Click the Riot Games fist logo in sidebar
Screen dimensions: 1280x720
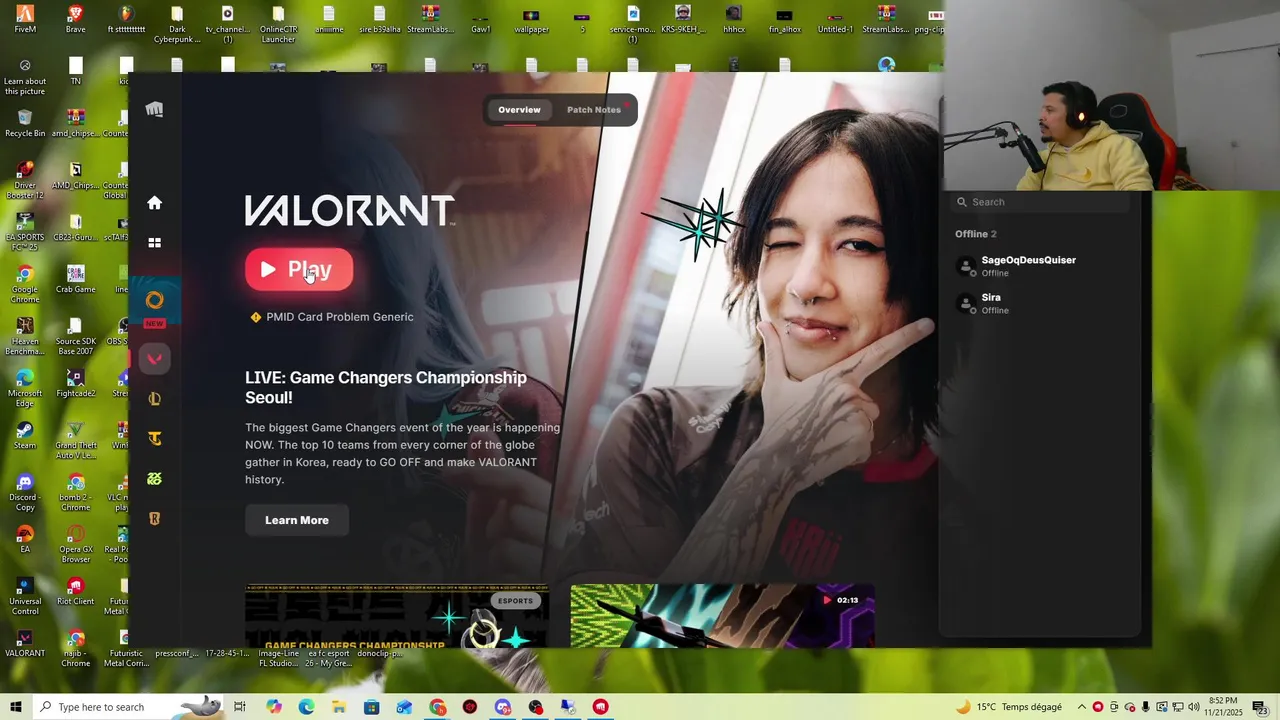click(154, 110)
